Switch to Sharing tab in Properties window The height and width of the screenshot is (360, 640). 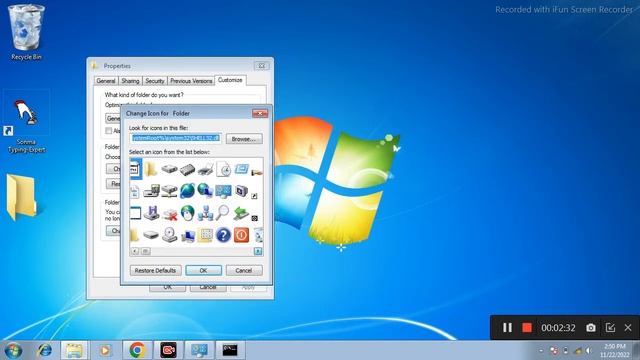pos(130,81)
